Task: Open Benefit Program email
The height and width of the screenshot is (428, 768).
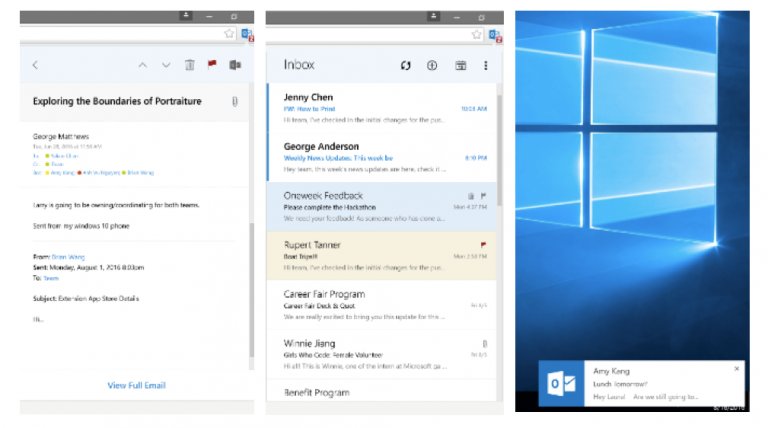Action: coord(382,392)
